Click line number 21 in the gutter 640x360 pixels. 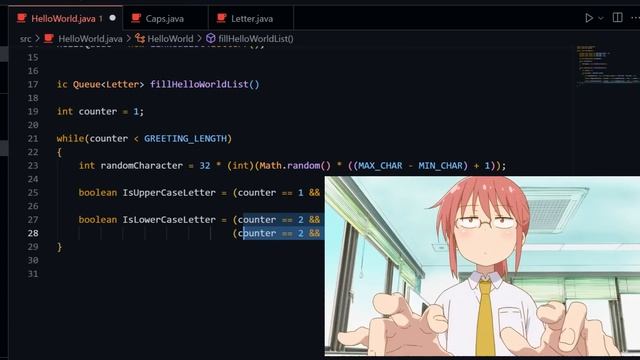[33, 139]
